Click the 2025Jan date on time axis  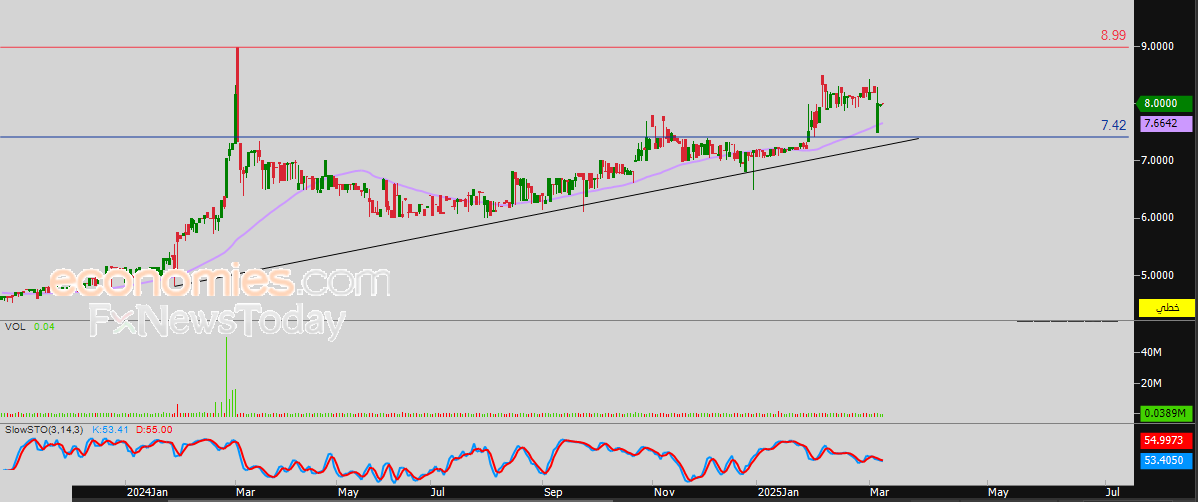click(779, 492)
